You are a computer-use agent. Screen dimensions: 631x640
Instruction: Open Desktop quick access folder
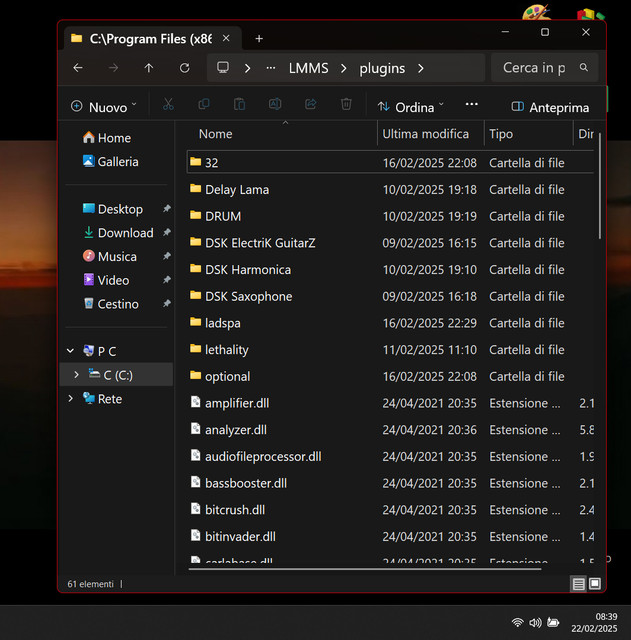[113, 209]
